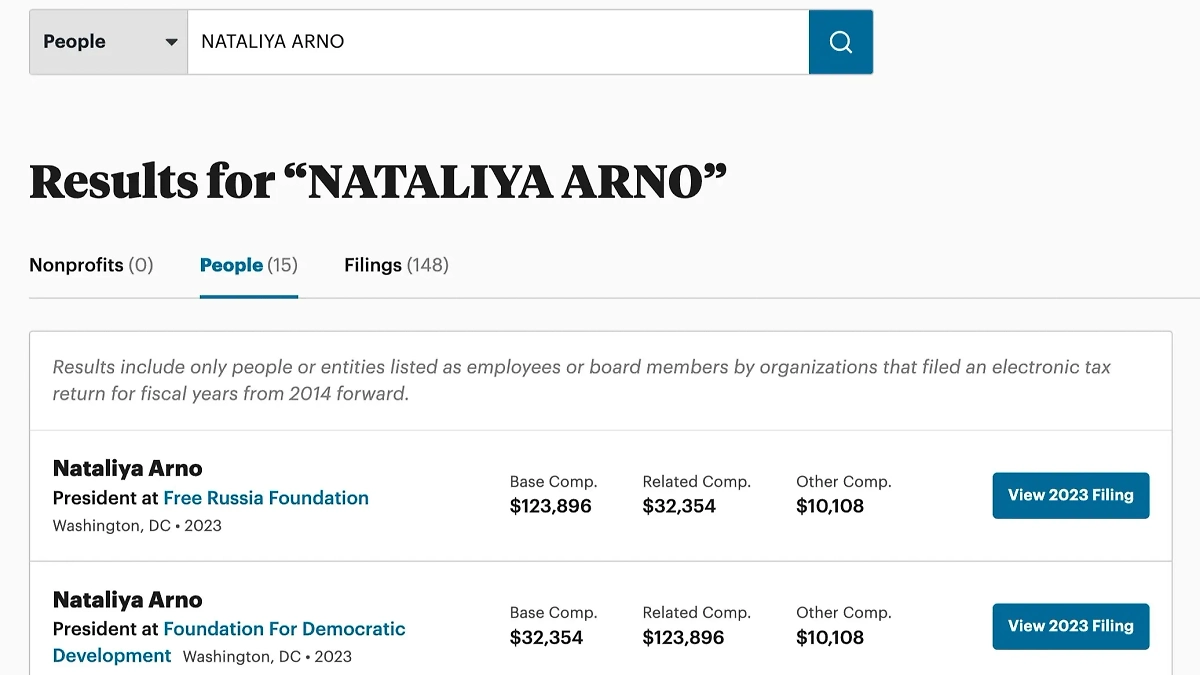The height and width of the screenshot is (675, 1200).
Task: Open the Free Russia Foundation link
Action: click(266, 498)
